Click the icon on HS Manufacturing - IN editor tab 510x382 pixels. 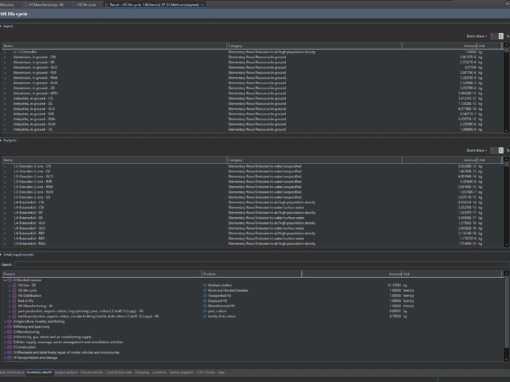(x=25, y=5)
